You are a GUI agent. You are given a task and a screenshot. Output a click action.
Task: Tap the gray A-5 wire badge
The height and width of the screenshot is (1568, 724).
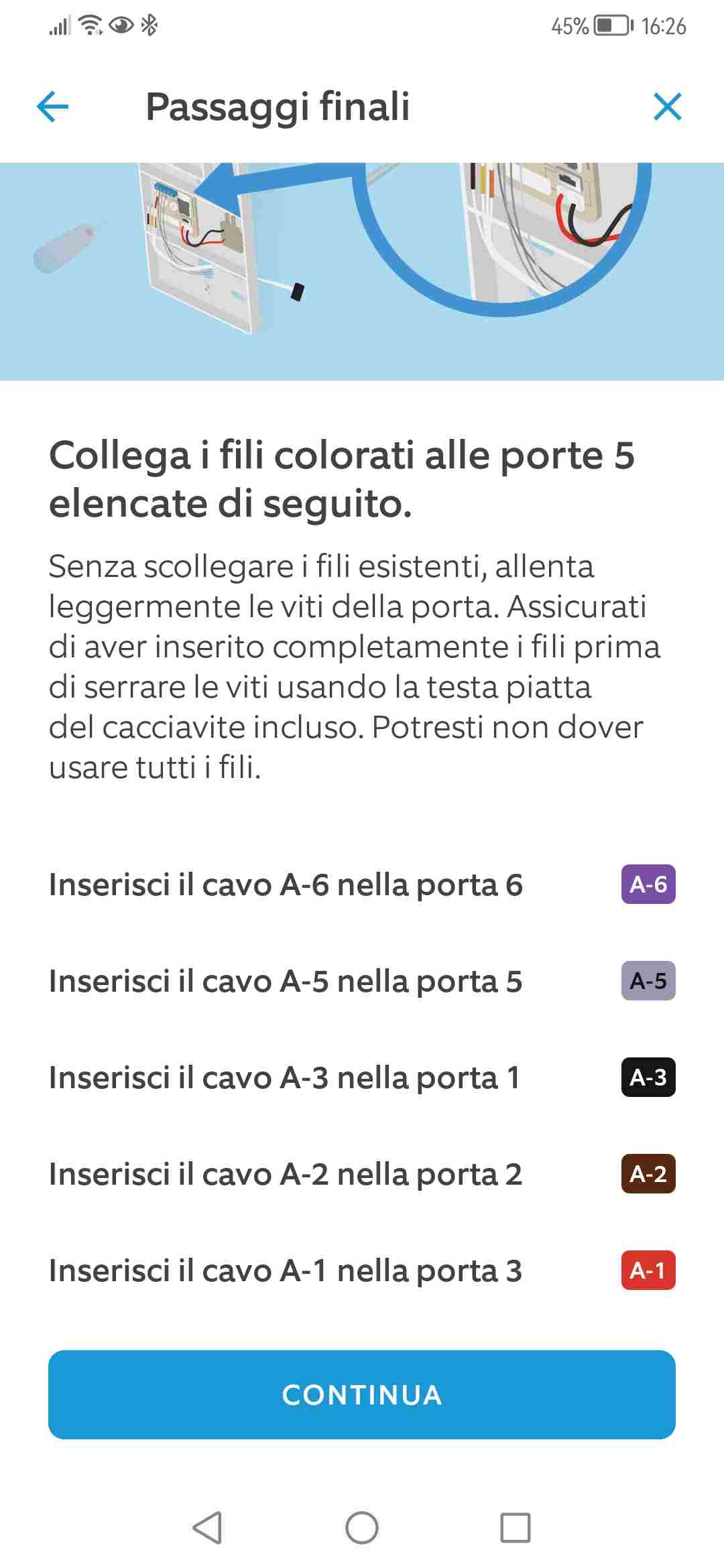[648, 981]
